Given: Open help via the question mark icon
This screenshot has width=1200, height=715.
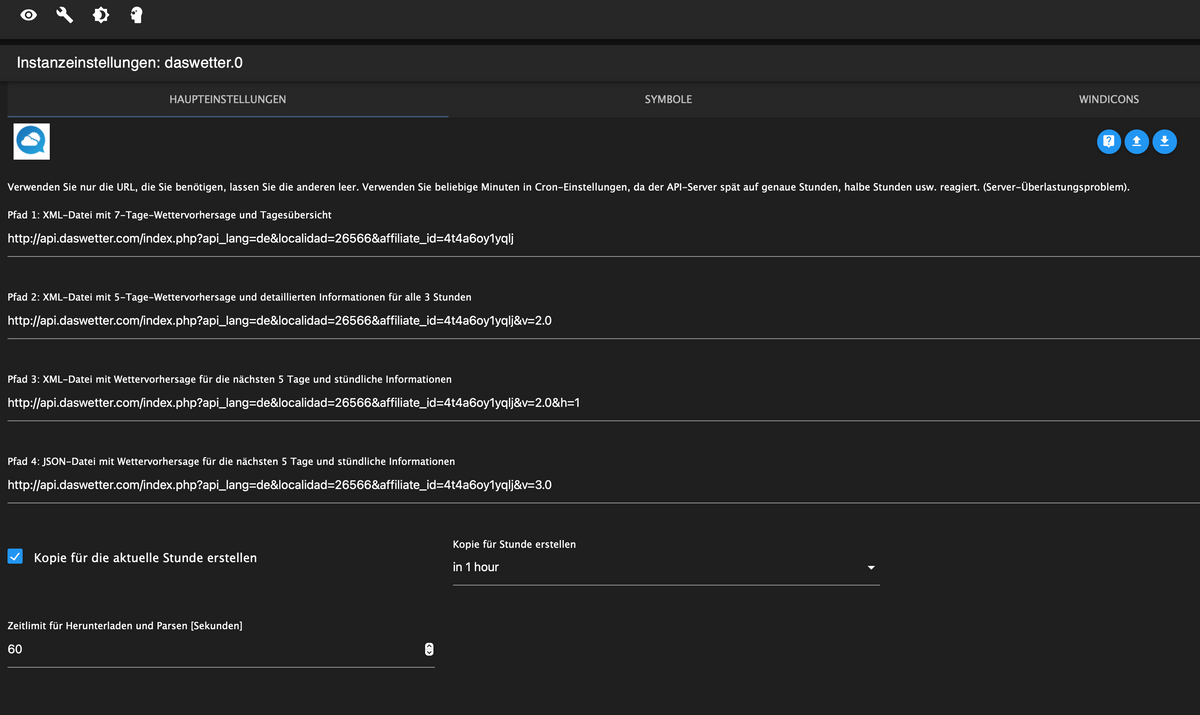Looking at the screenshot, I should coord(1108,142).
